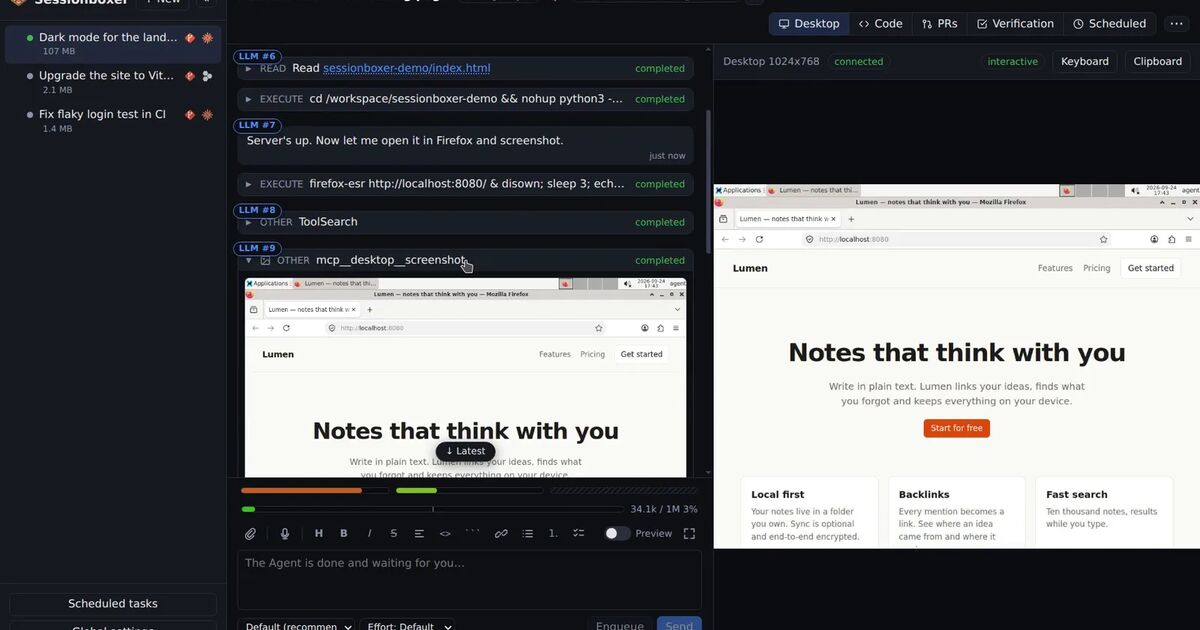
Task: Attach a file with the paperclip icon
Action: pyautogui.click(x=251, y=534)
